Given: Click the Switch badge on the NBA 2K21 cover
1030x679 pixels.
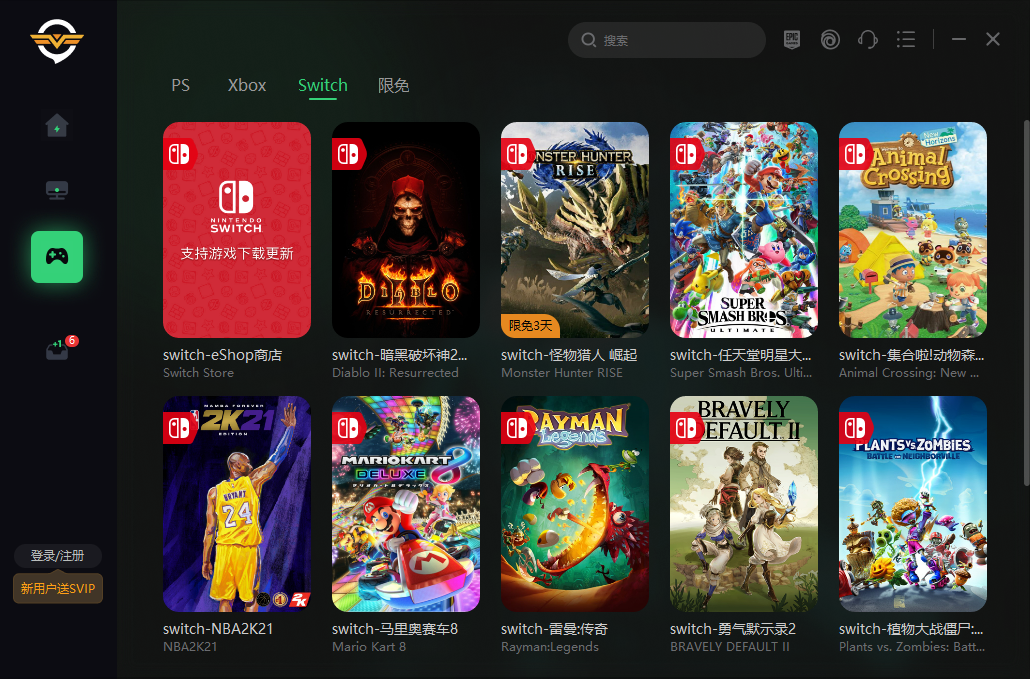Looking at the screenshot, I should (179, 428).
